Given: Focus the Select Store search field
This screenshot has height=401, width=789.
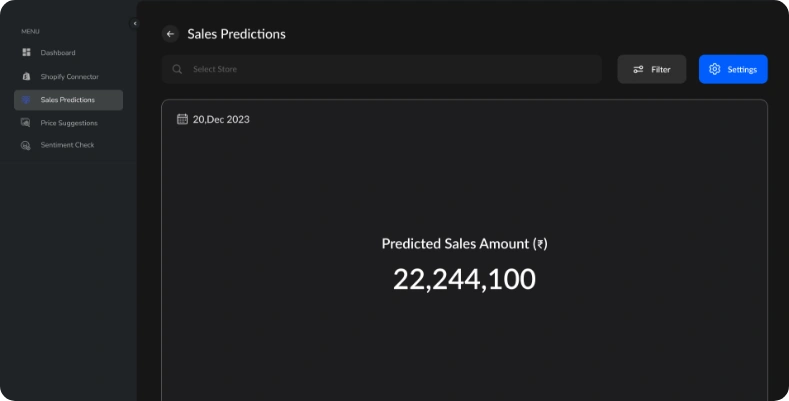Looking at the screenshot, I should [390, 70].
